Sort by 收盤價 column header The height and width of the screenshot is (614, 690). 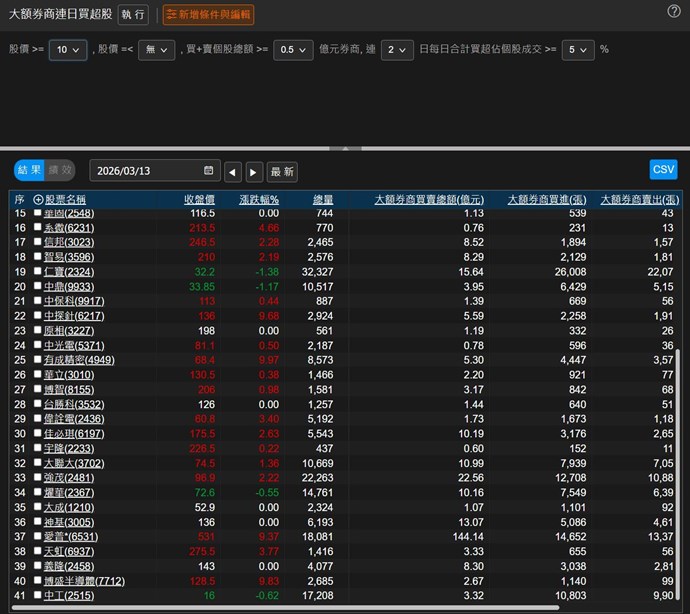(x=199, y=200)
